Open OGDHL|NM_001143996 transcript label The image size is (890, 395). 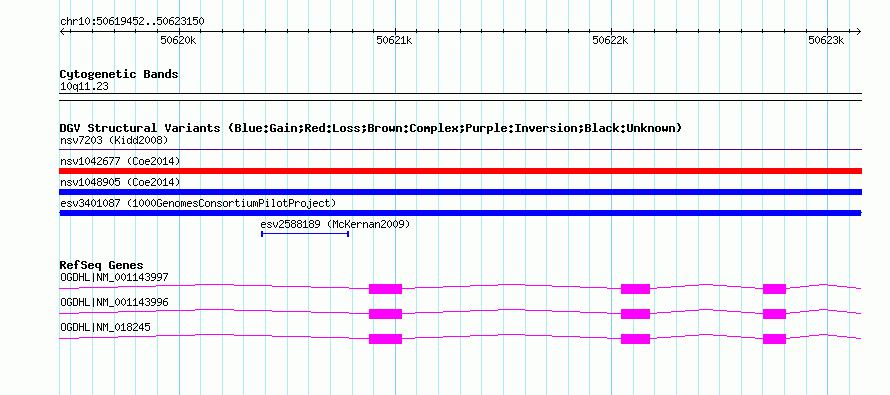tap(114, 302)
